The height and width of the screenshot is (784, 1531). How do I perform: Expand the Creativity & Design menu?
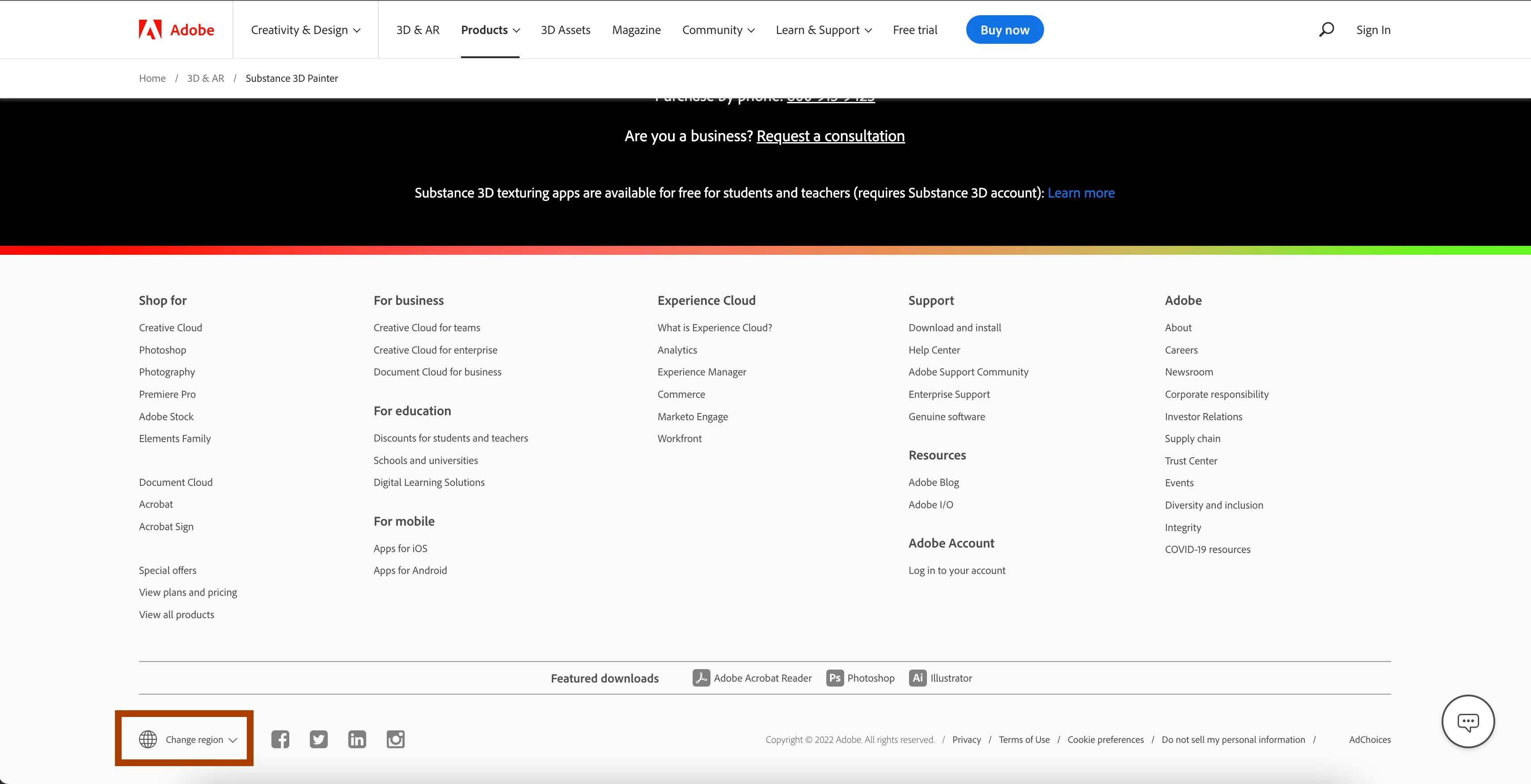coord(305,30)
